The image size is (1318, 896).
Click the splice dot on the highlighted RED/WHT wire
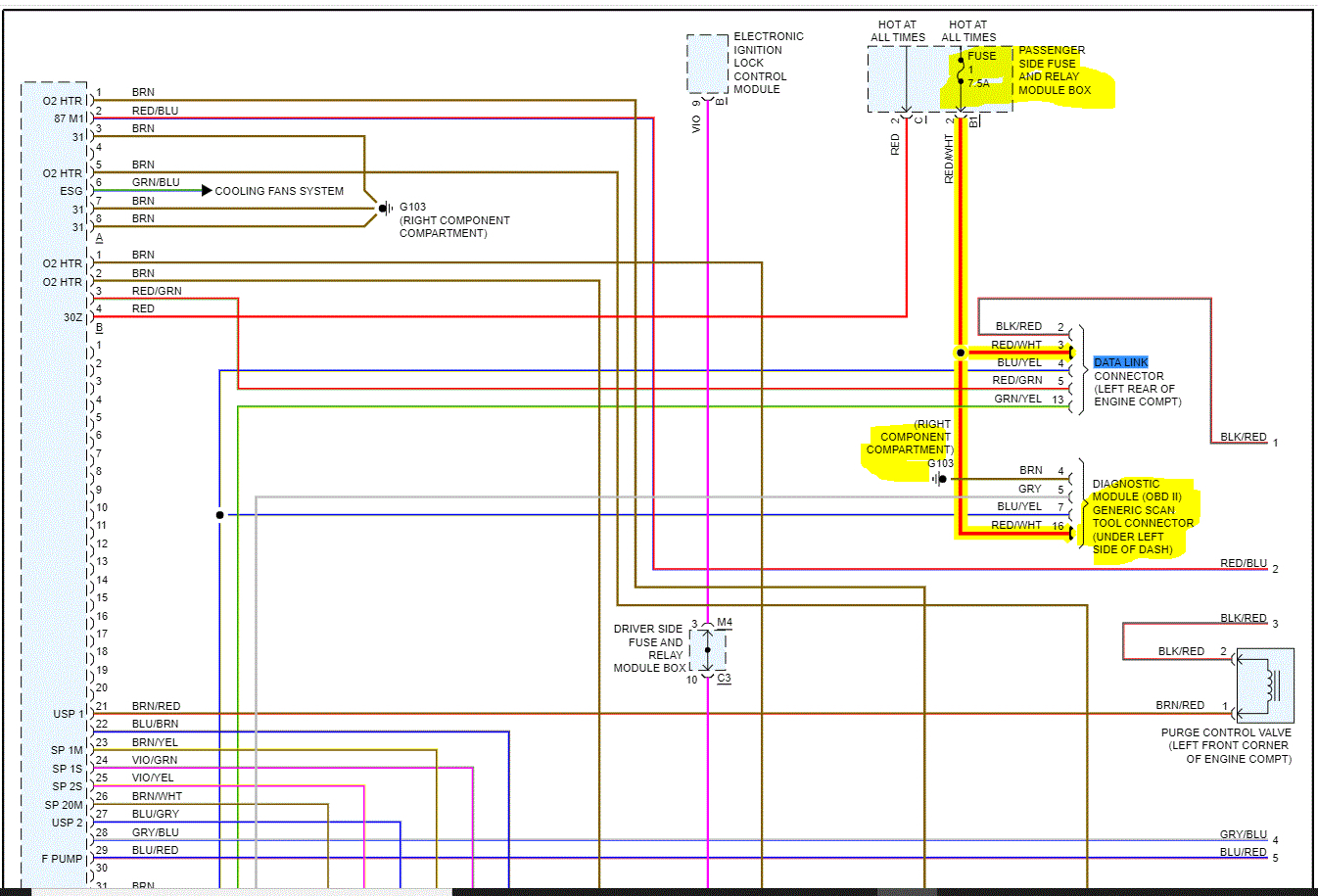click(961, 353)
